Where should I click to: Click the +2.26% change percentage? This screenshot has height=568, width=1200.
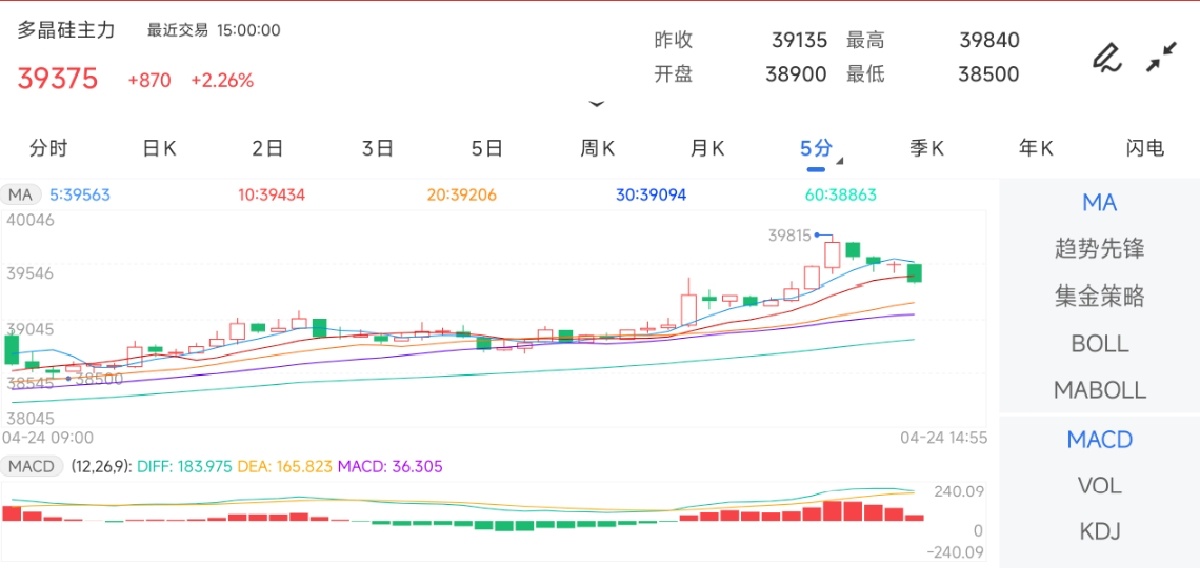(223, 80)
